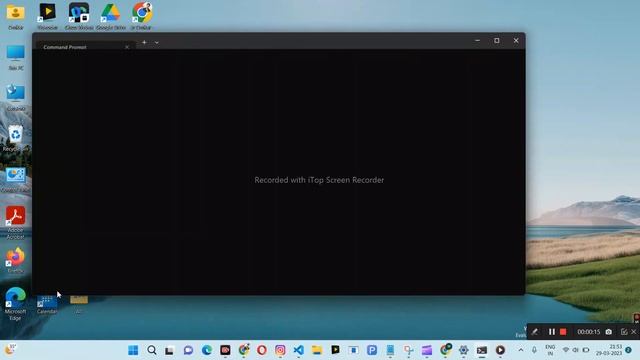Open a new terminal tab with plus button
640x360 pixels.
click(x=144, y=42)
